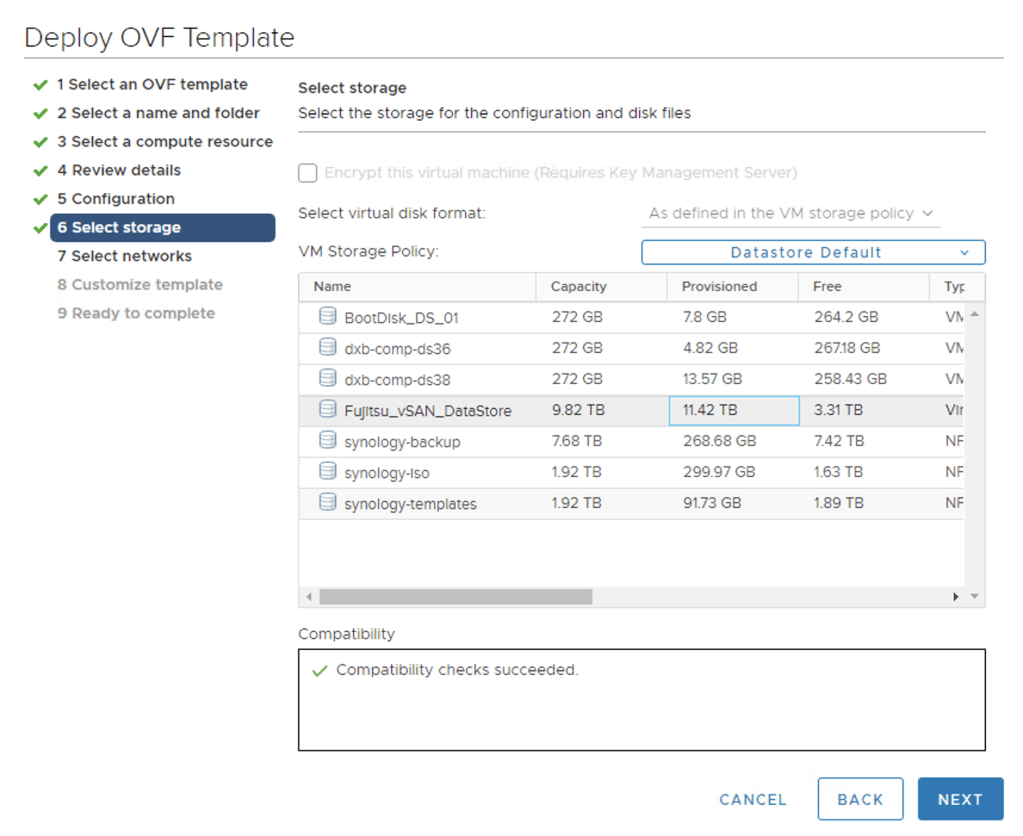Click the horizontal scrollbar under datastore table
The height and width of the screenshot is (836, 1023).
coord(456,597)
